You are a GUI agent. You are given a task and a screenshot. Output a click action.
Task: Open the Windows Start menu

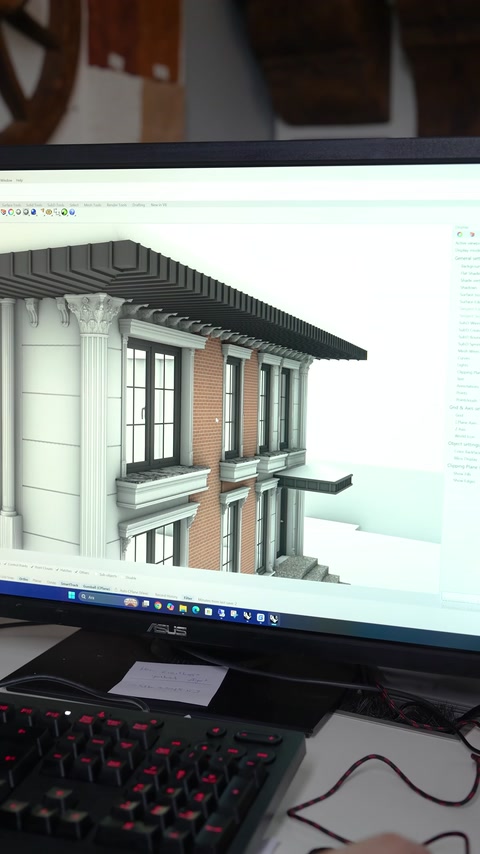click(71, 595)
